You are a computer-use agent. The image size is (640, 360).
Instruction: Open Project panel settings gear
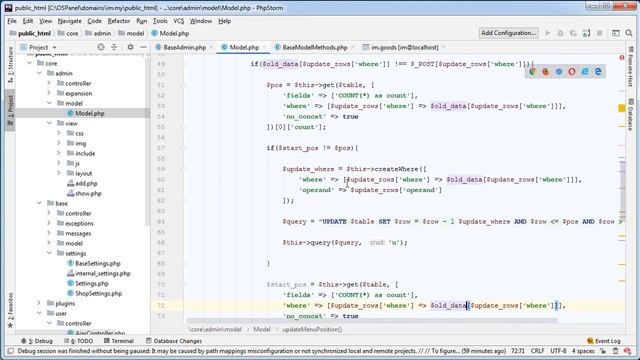[130, 47]
